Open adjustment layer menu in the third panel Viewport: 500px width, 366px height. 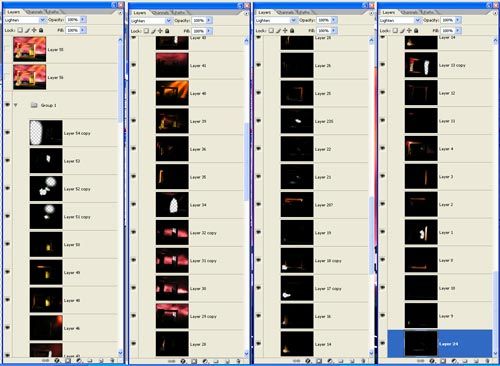[x=330, y=361]
